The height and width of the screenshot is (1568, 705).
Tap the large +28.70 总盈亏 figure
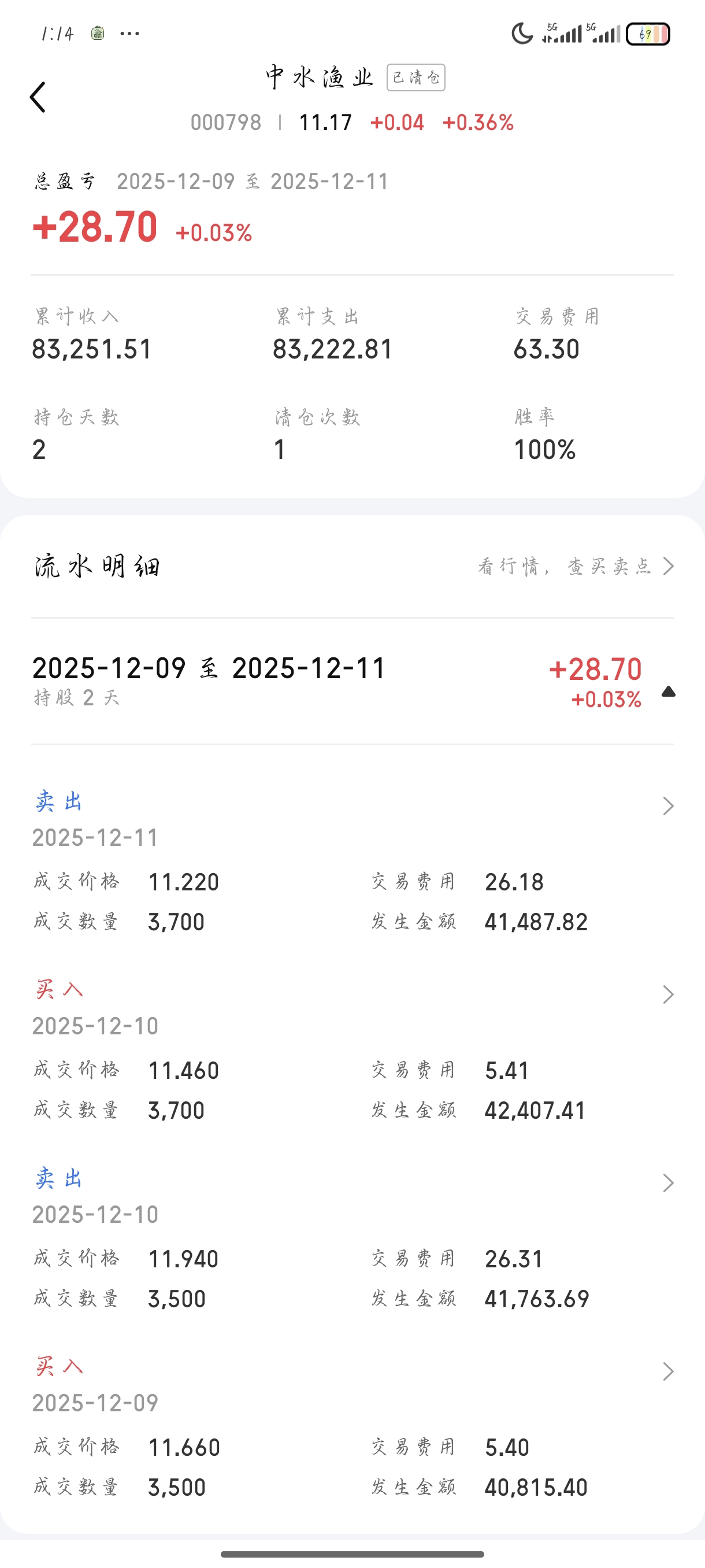point(95,227)
